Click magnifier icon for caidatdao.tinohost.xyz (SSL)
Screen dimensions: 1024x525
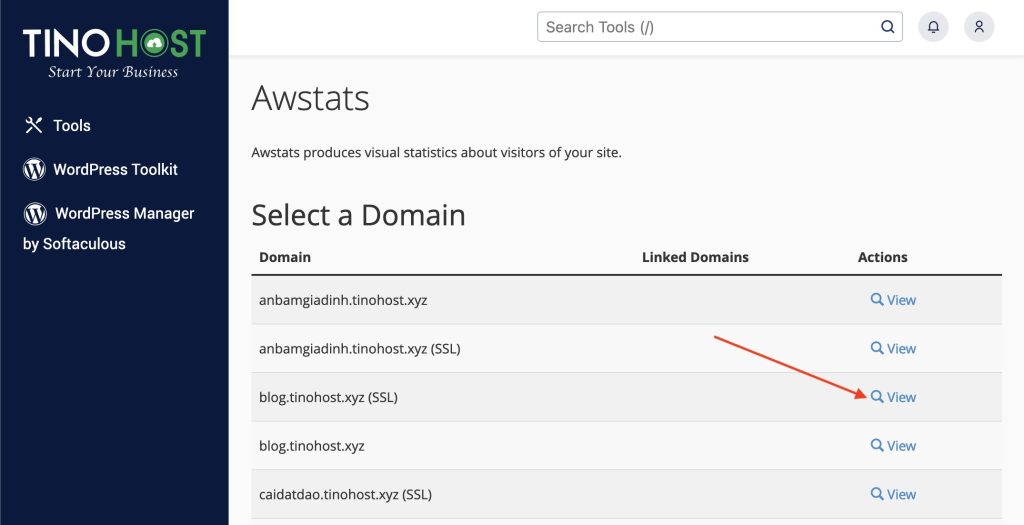click(x=877, y=494)
